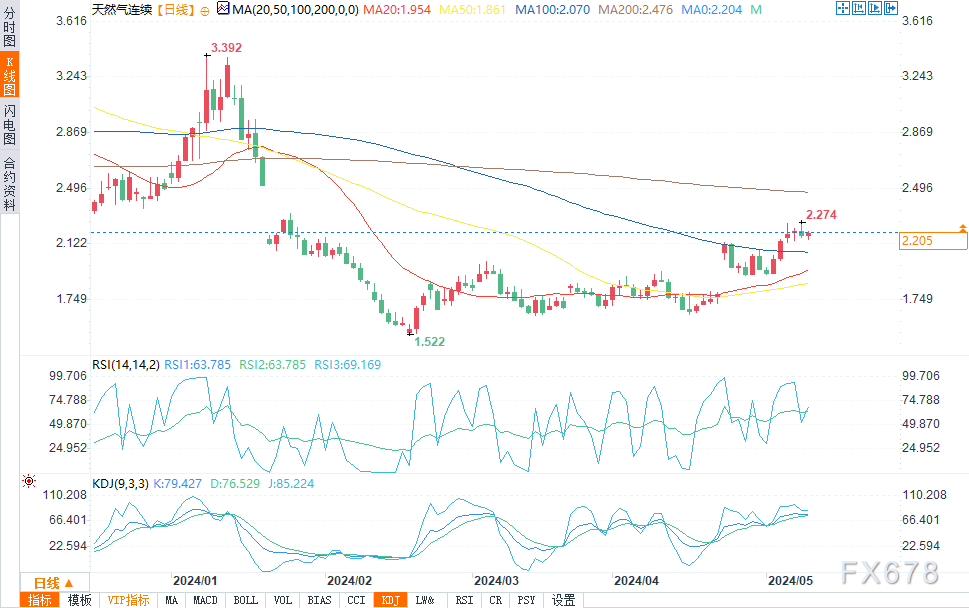Click the MA(20,50,100,200,0,0) parameters label

point(295,10)
